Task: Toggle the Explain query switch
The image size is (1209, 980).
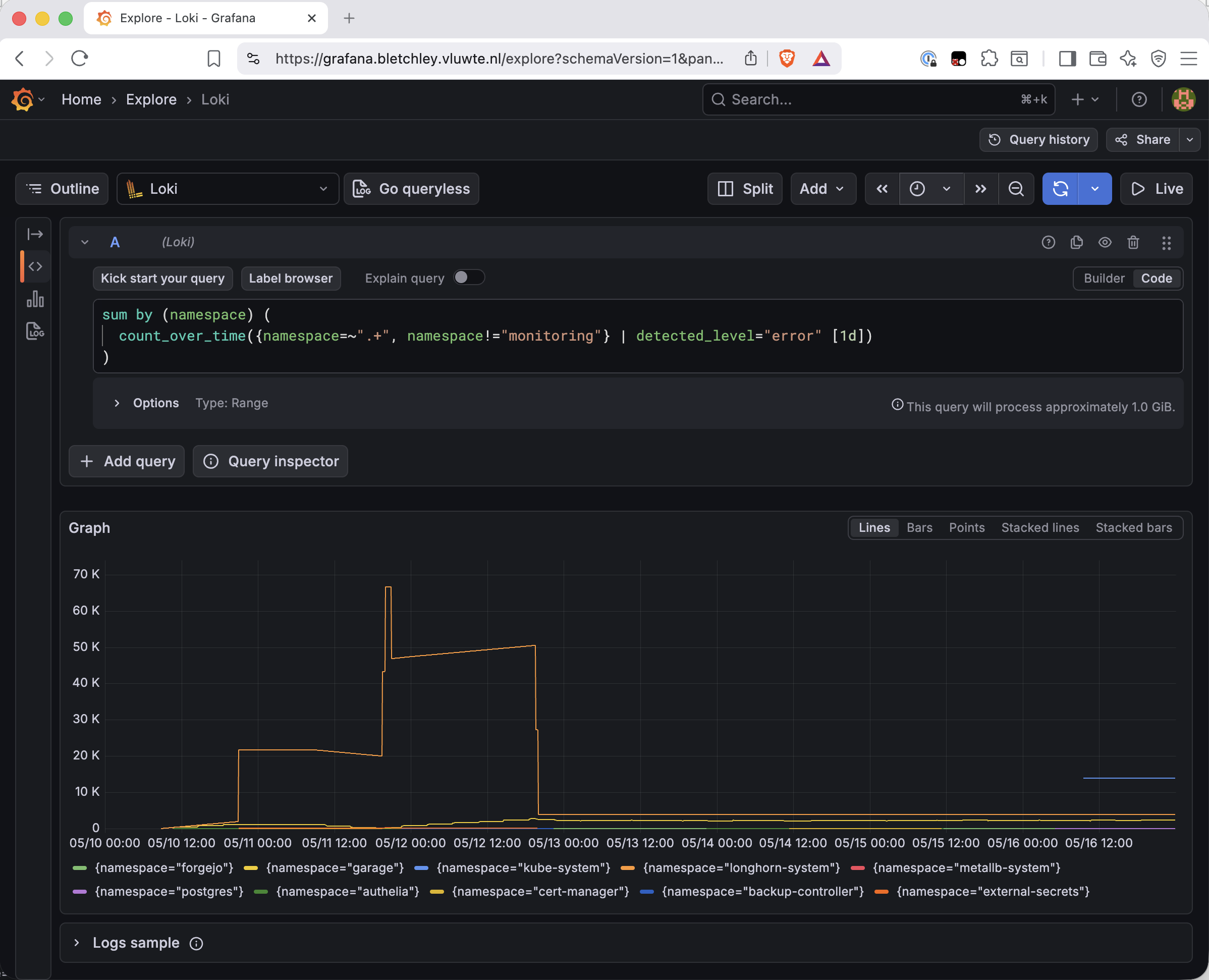Action: (468, 278)
